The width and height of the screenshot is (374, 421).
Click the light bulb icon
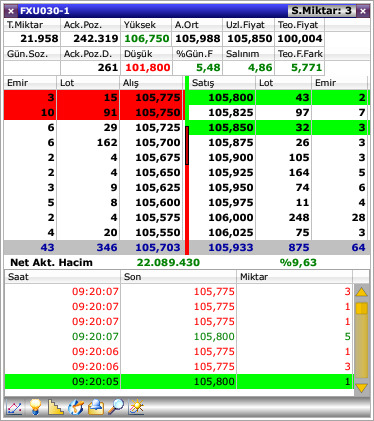35,407
